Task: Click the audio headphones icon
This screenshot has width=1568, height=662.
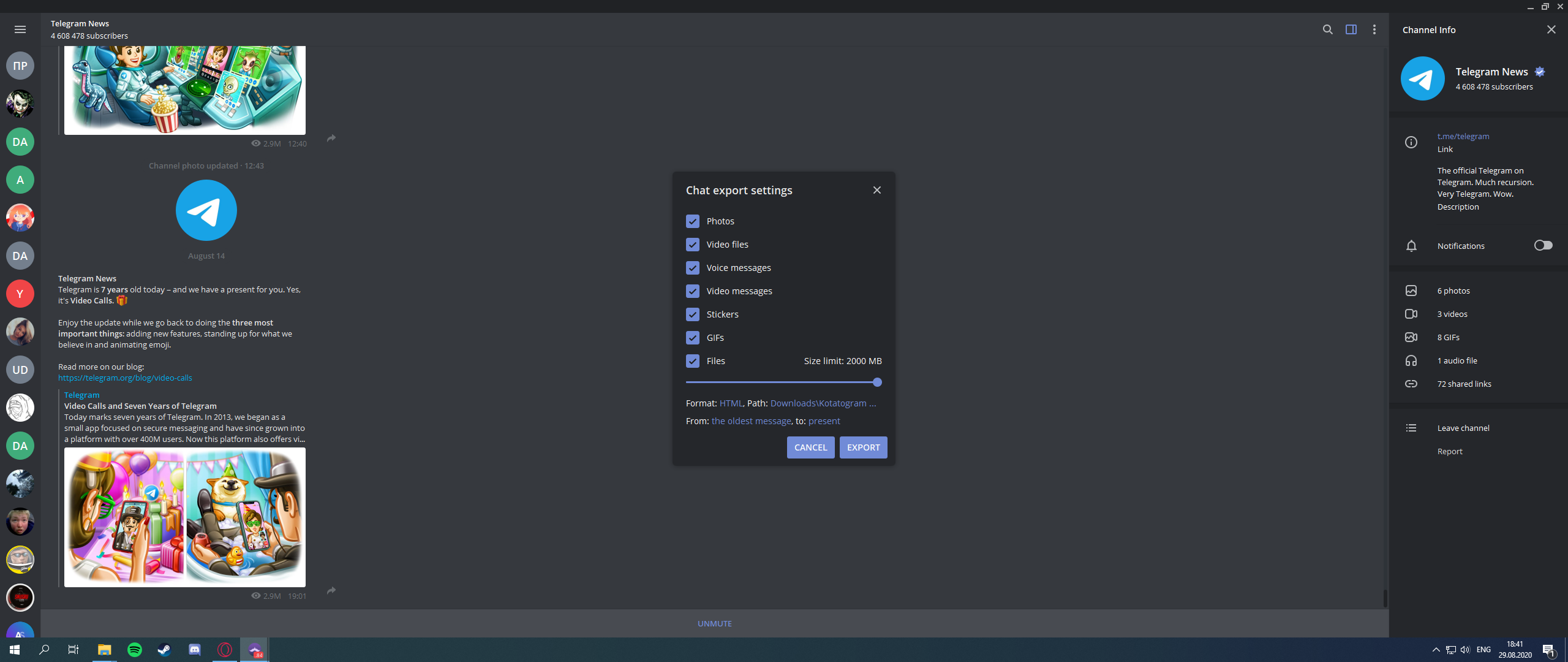Action: click(x=1411, y=360)
